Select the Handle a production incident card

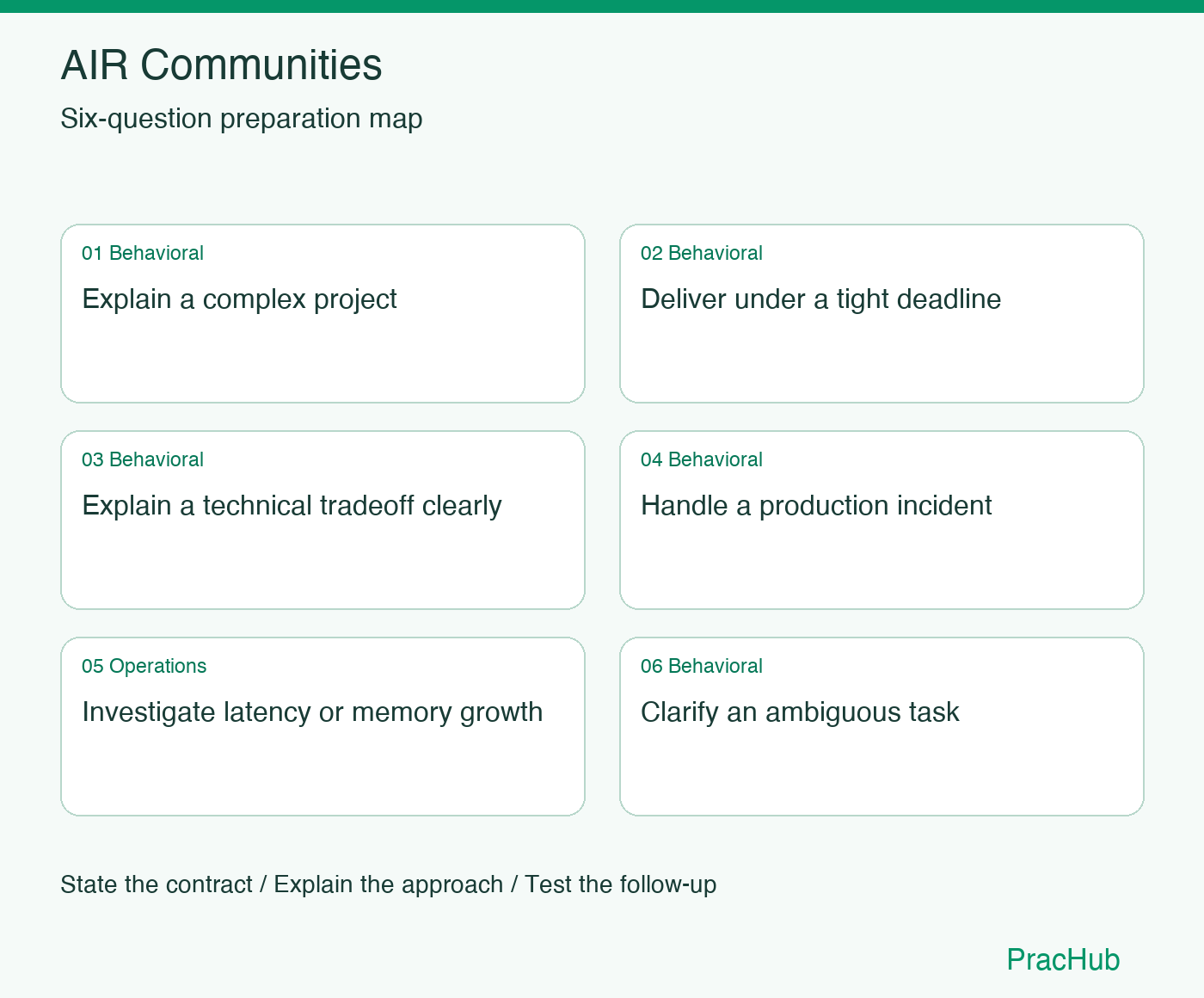[881, 520]
